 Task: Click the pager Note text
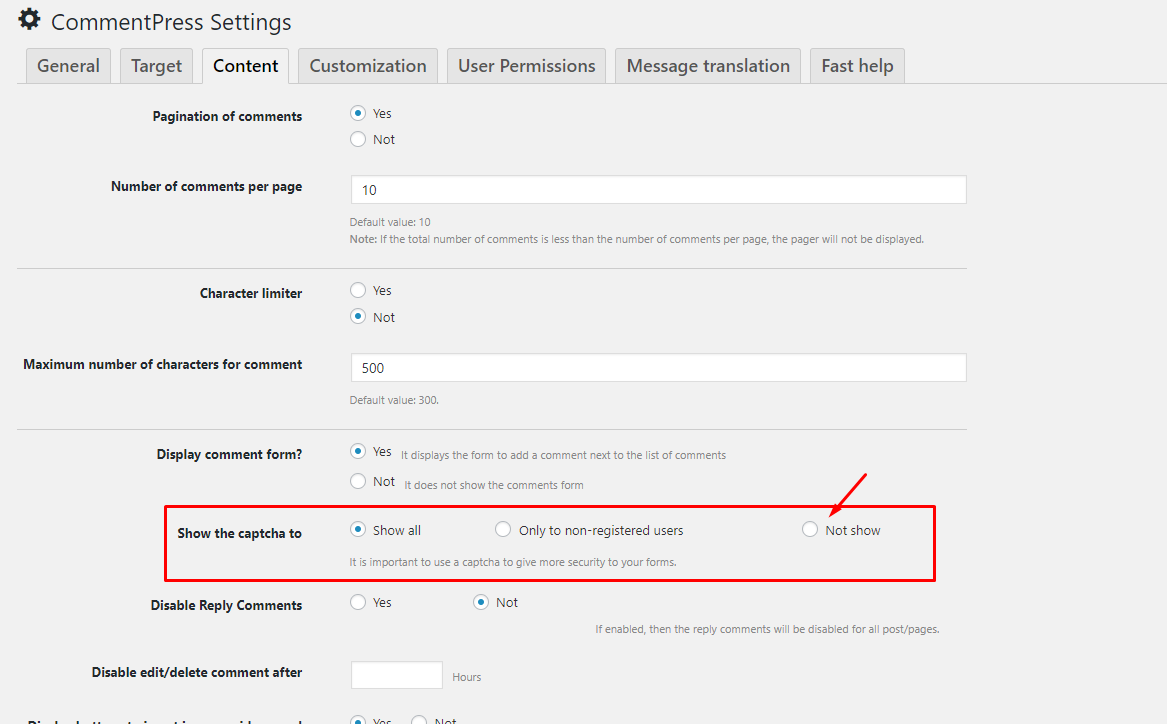point(636,240)
